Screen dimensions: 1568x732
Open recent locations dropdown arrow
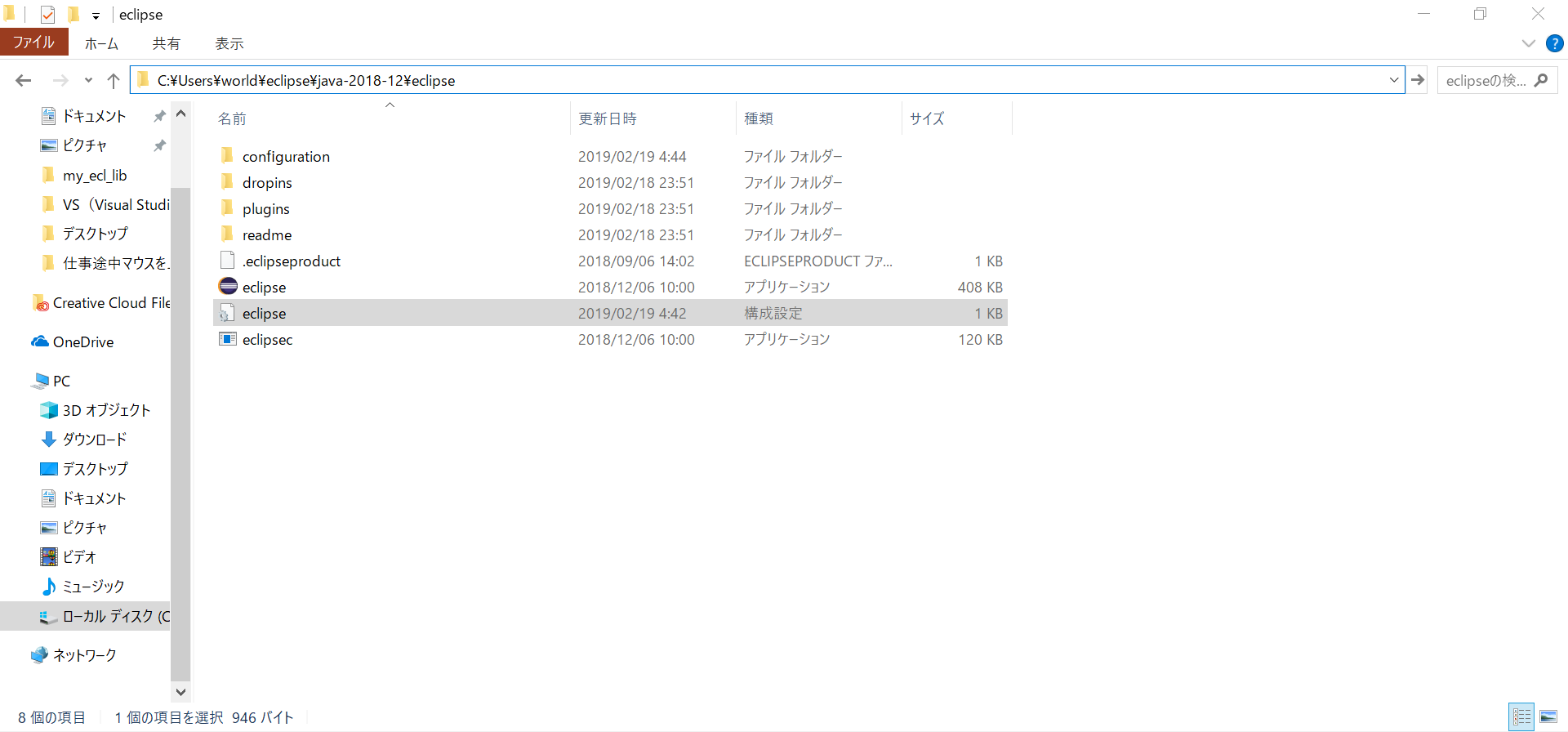(x=88, y=80)
